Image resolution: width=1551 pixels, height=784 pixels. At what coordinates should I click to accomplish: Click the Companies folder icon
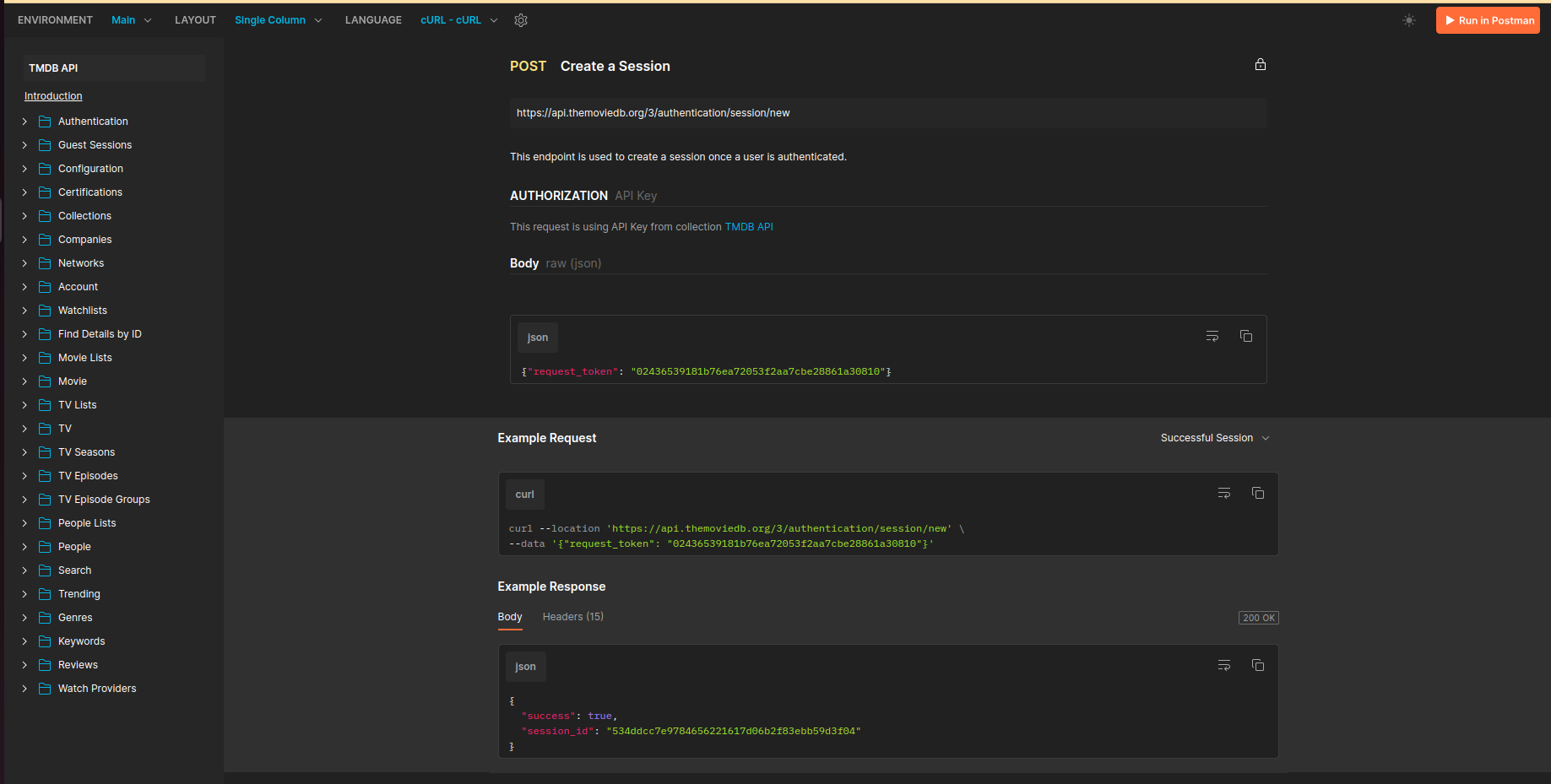tap(45, 240)
